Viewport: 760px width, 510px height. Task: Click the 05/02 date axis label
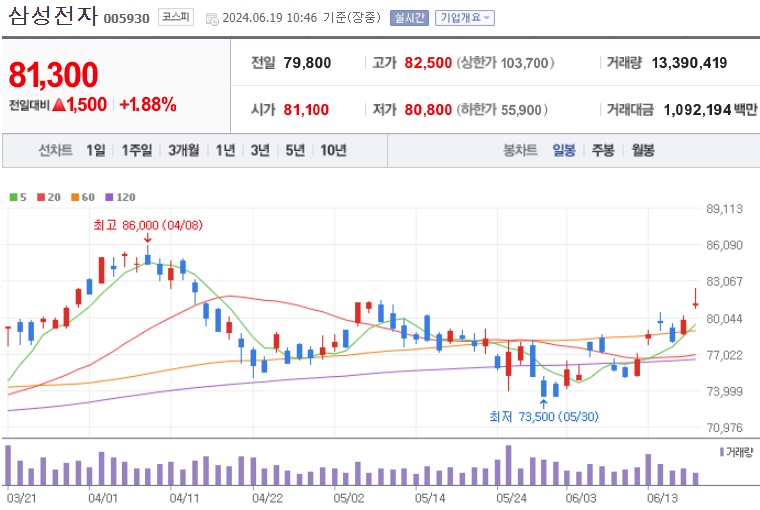tap(348, 498)
